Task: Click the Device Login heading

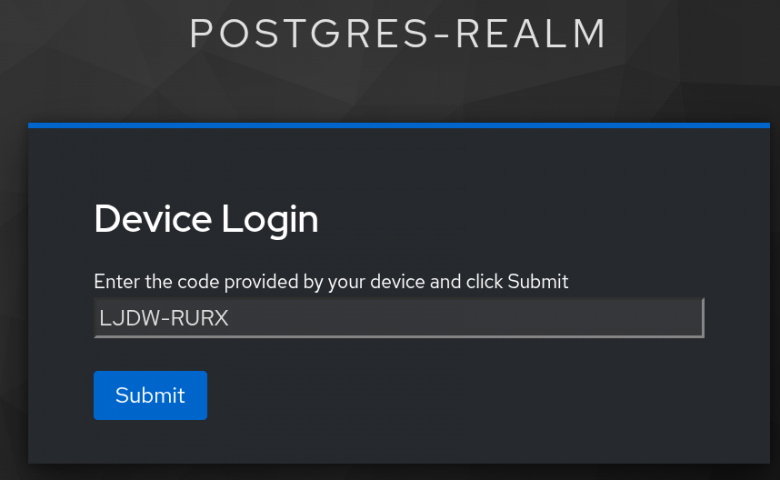Action: (x=206, y=219)
